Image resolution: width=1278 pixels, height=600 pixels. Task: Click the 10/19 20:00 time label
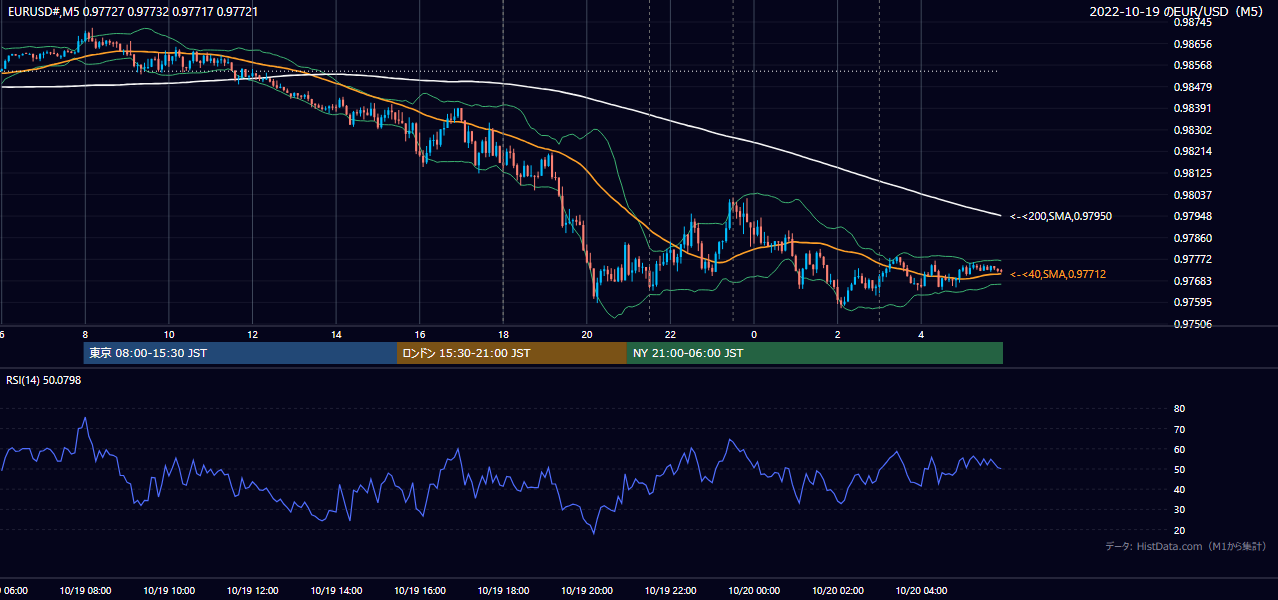(x=587, y=591)
